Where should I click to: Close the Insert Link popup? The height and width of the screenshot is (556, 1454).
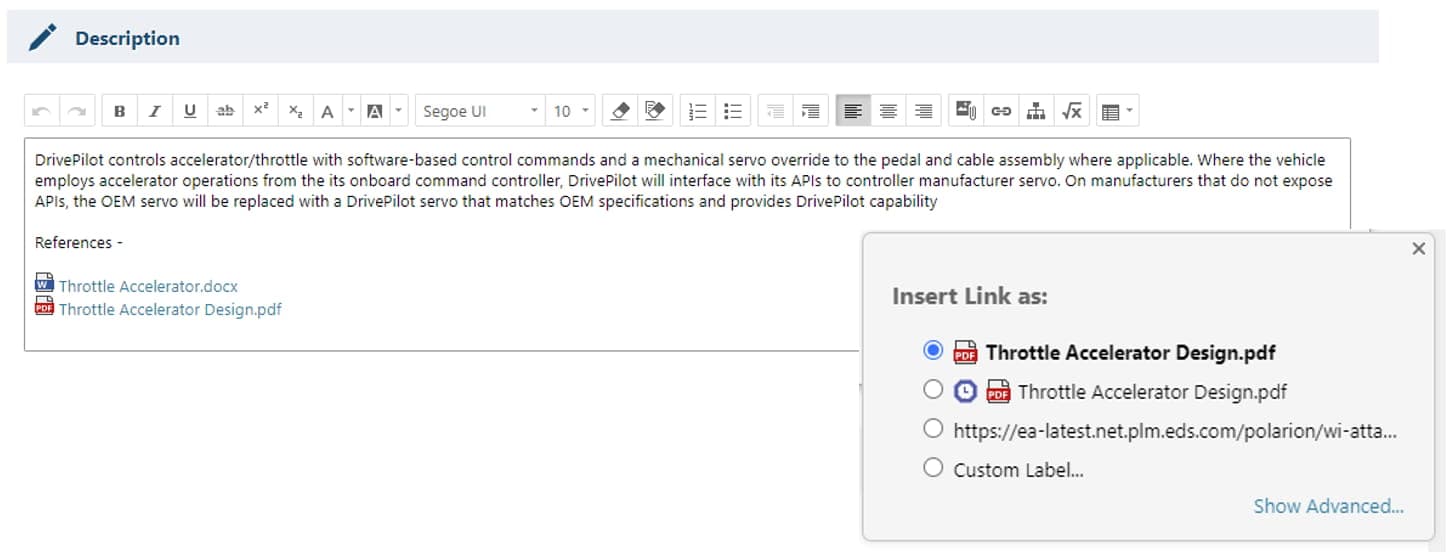1418,249
